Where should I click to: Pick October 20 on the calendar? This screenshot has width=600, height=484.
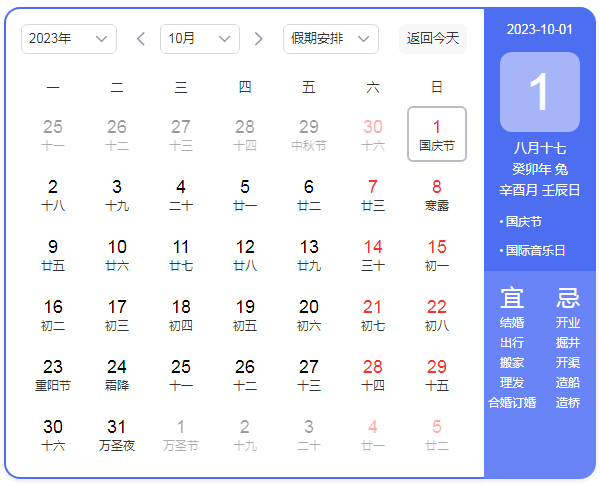(309, 315)
